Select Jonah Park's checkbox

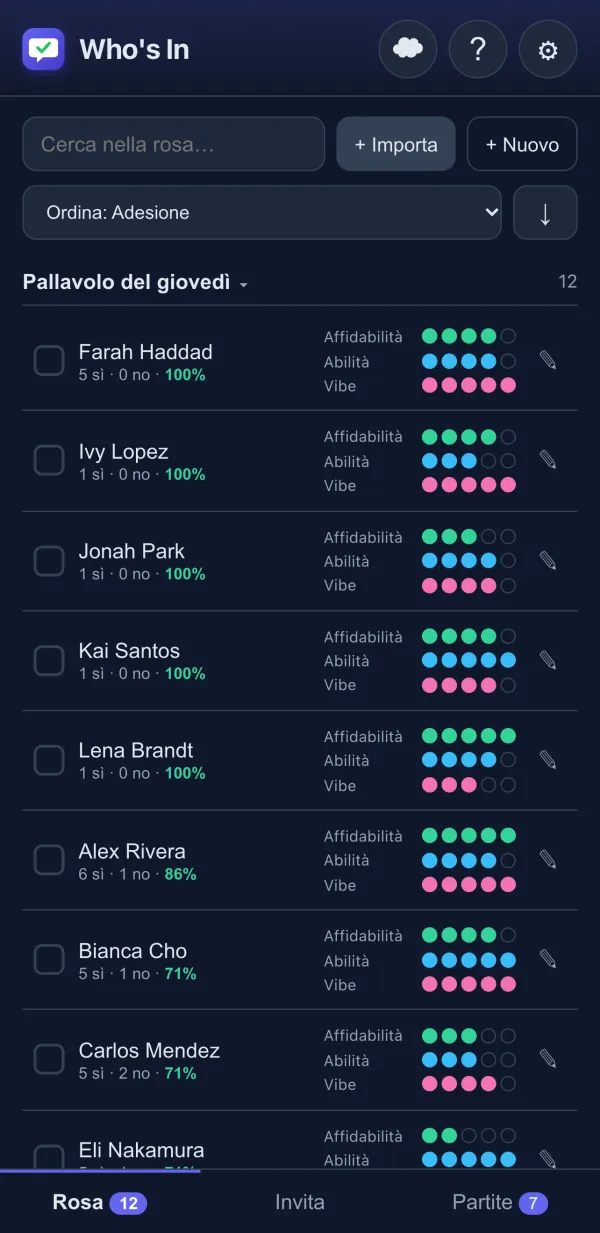49,560
